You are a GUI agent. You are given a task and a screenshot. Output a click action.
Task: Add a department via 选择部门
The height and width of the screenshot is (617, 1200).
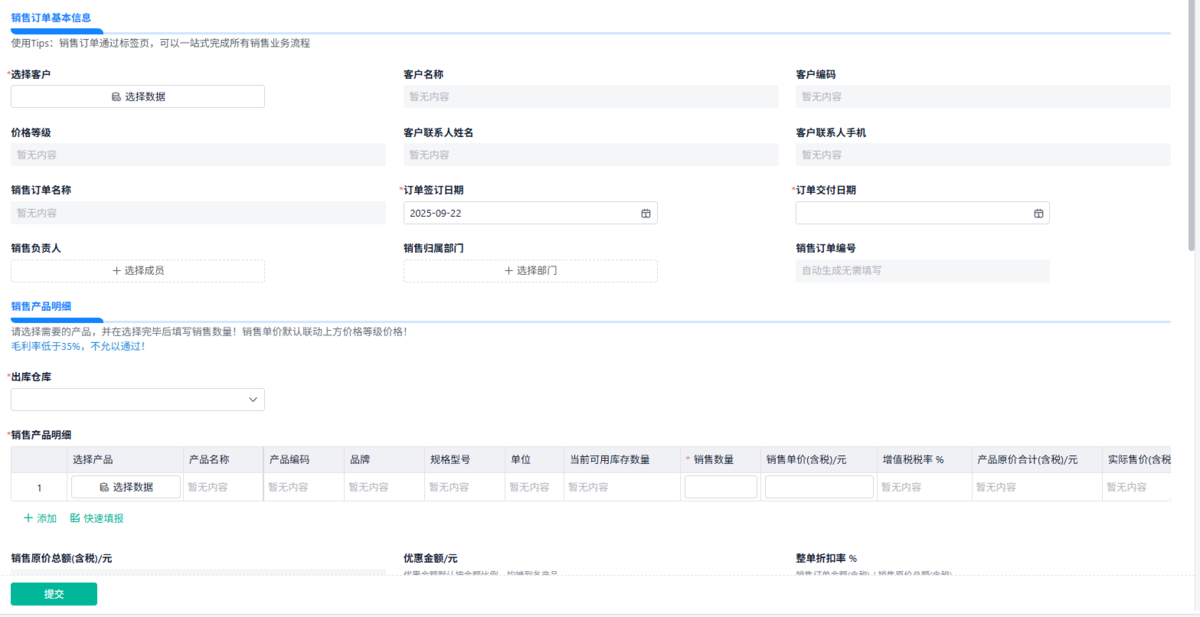pos(530,271)
